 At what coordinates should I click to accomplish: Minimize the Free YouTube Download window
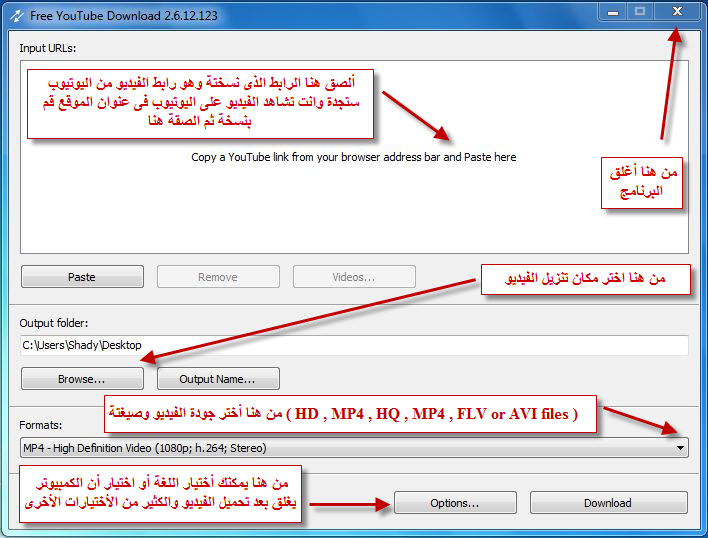613,12
